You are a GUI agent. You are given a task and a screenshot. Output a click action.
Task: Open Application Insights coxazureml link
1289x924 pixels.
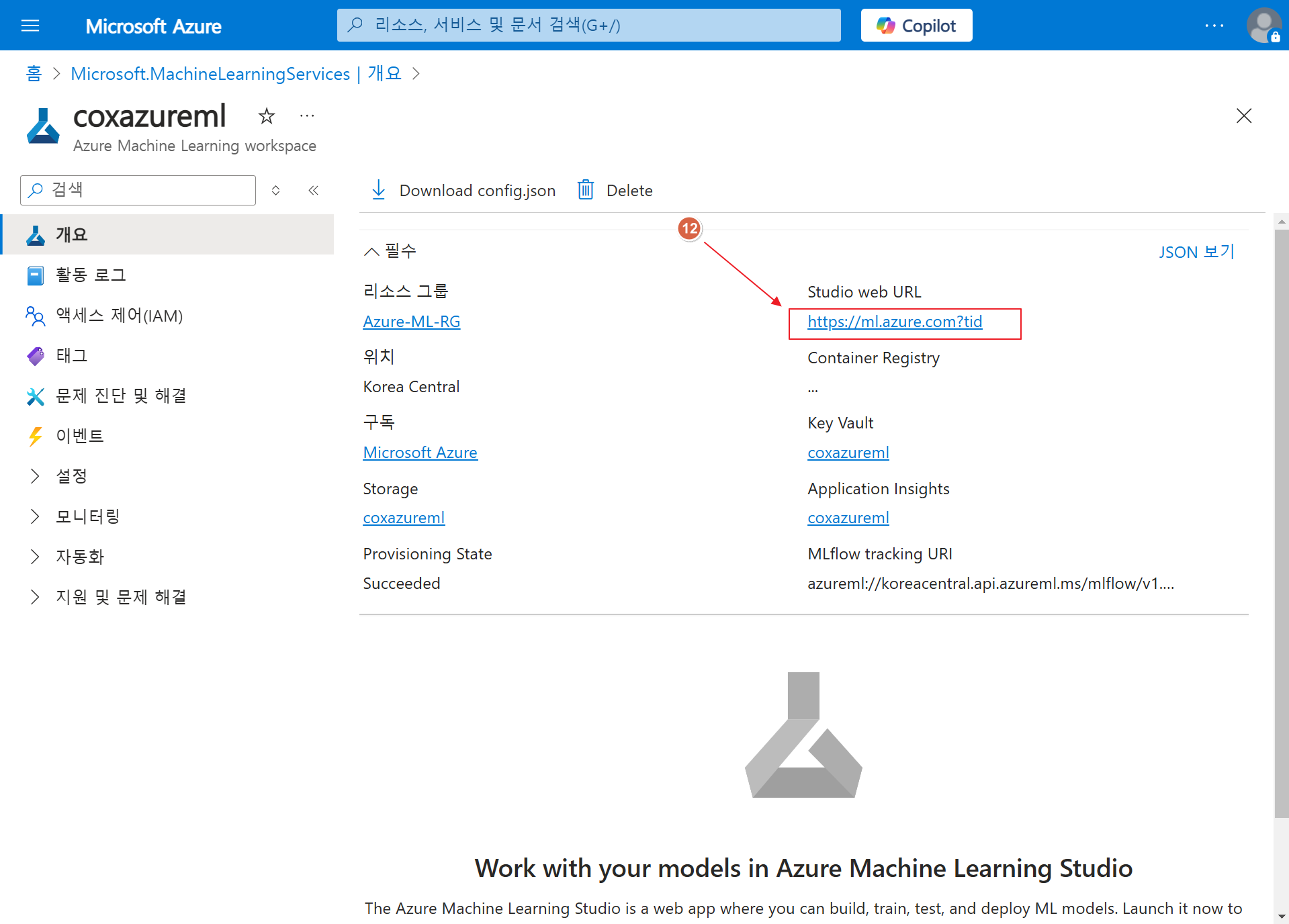pos(848,518)
